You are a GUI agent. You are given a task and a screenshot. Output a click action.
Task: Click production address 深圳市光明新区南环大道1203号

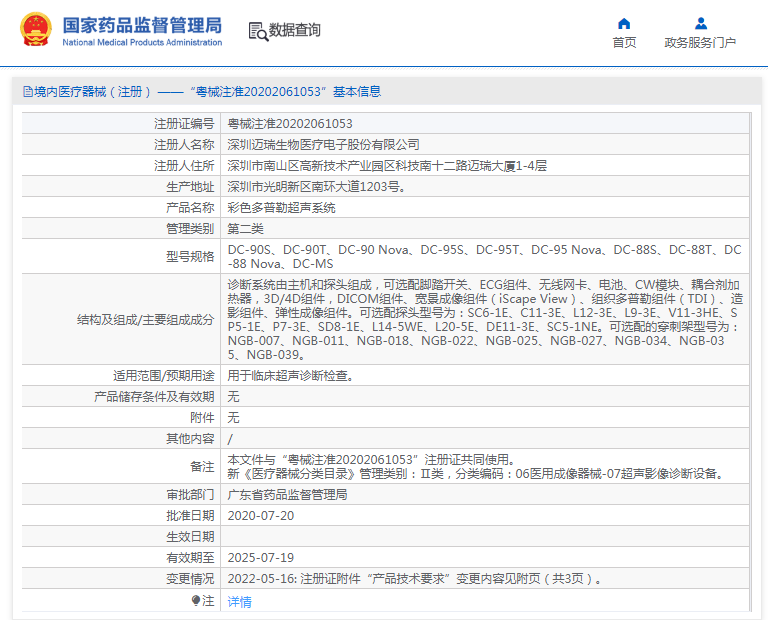316,187
